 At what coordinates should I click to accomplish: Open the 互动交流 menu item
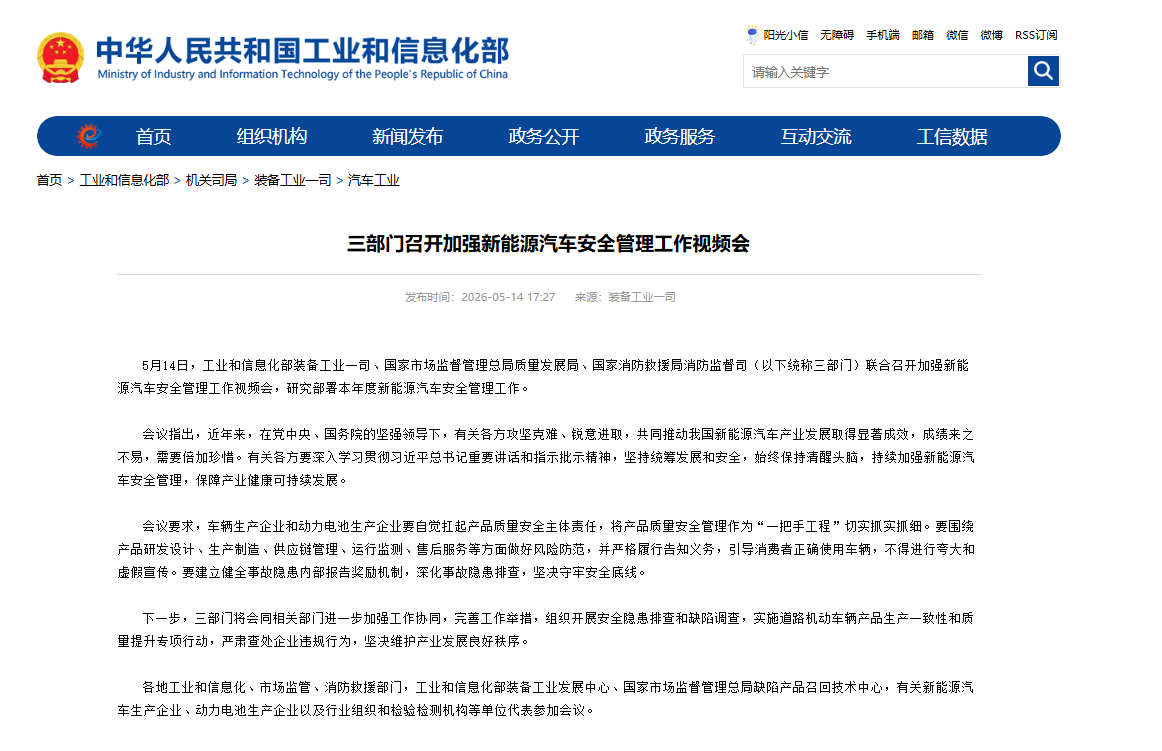[816, 136]
